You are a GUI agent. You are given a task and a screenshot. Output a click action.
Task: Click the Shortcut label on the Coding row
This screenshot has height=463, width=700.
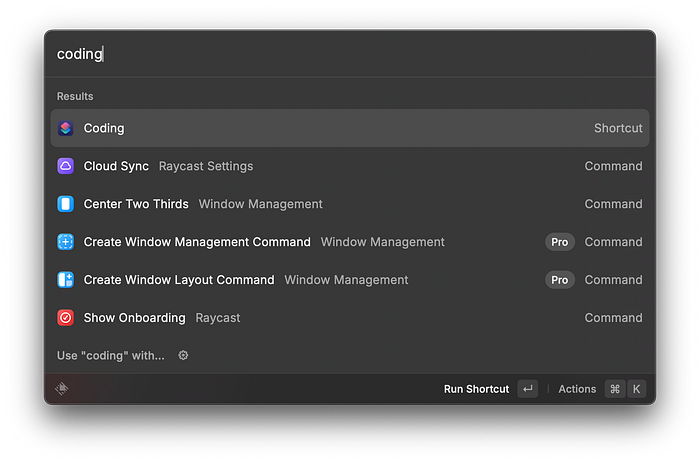(618, 128)
